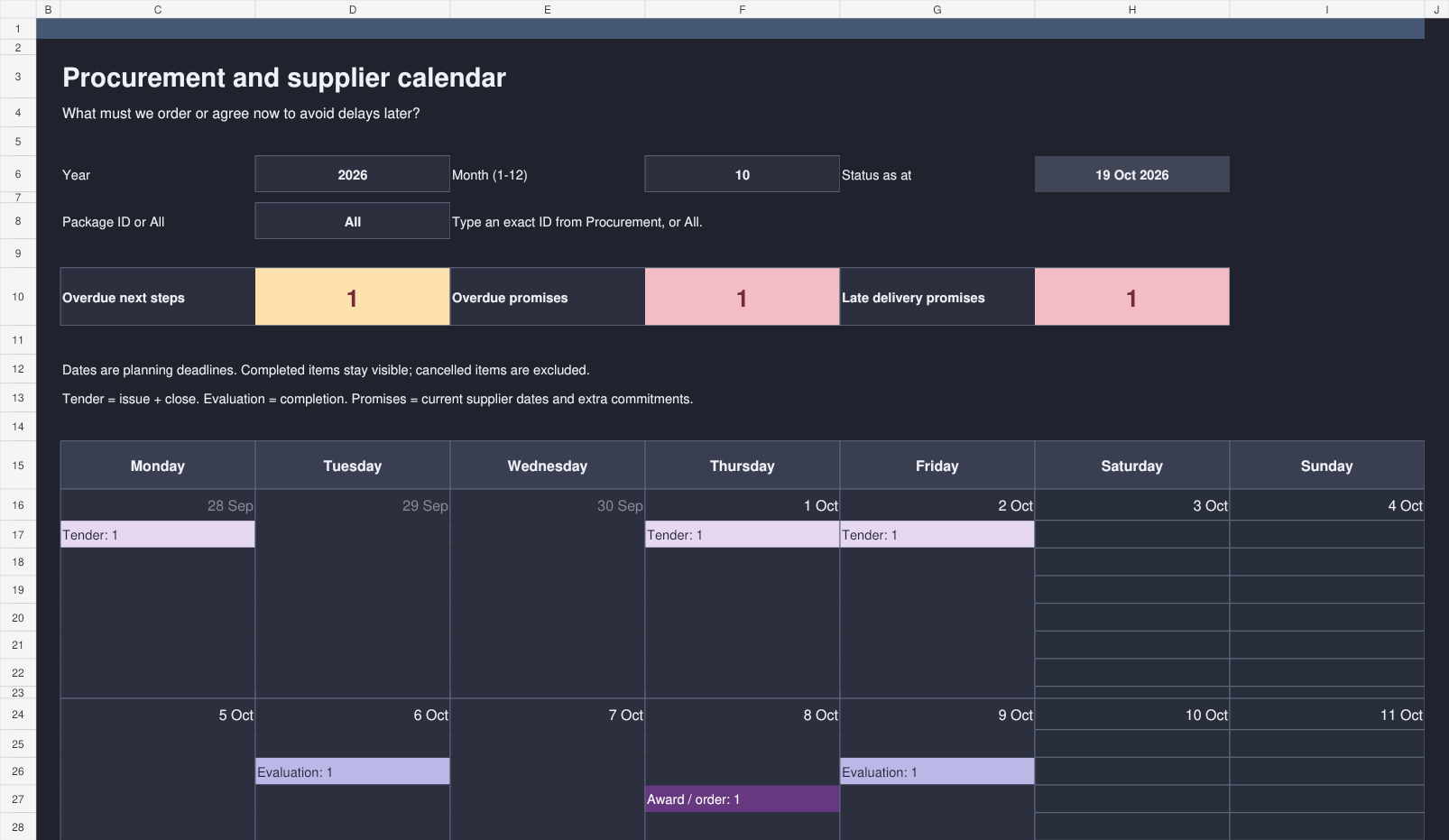Select the 30 Sep date cell
1449x840 pixels.
[548, 505]
